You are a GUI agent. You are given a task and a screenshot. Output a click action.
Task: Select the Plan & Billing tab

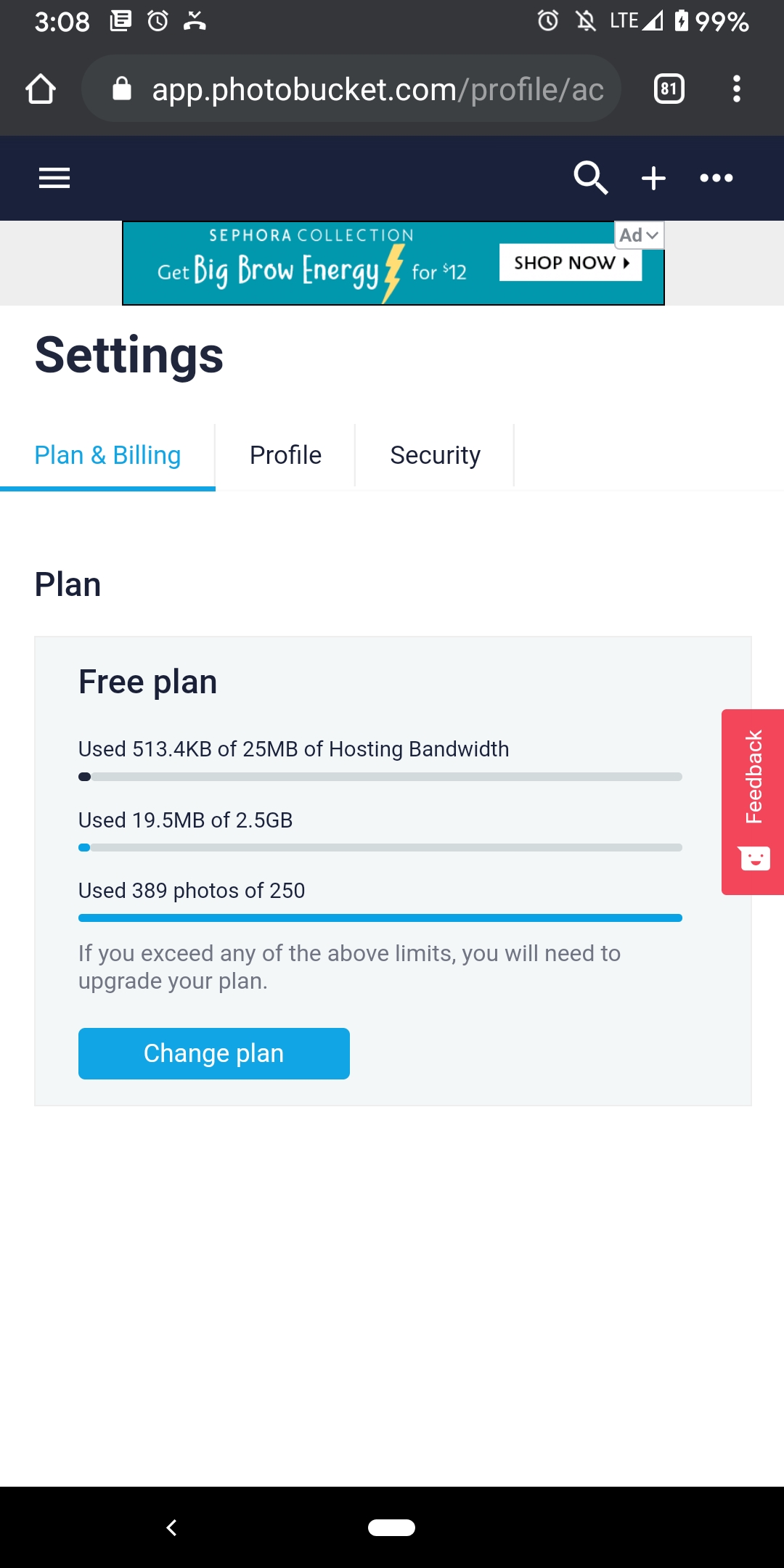pos(107,455)
